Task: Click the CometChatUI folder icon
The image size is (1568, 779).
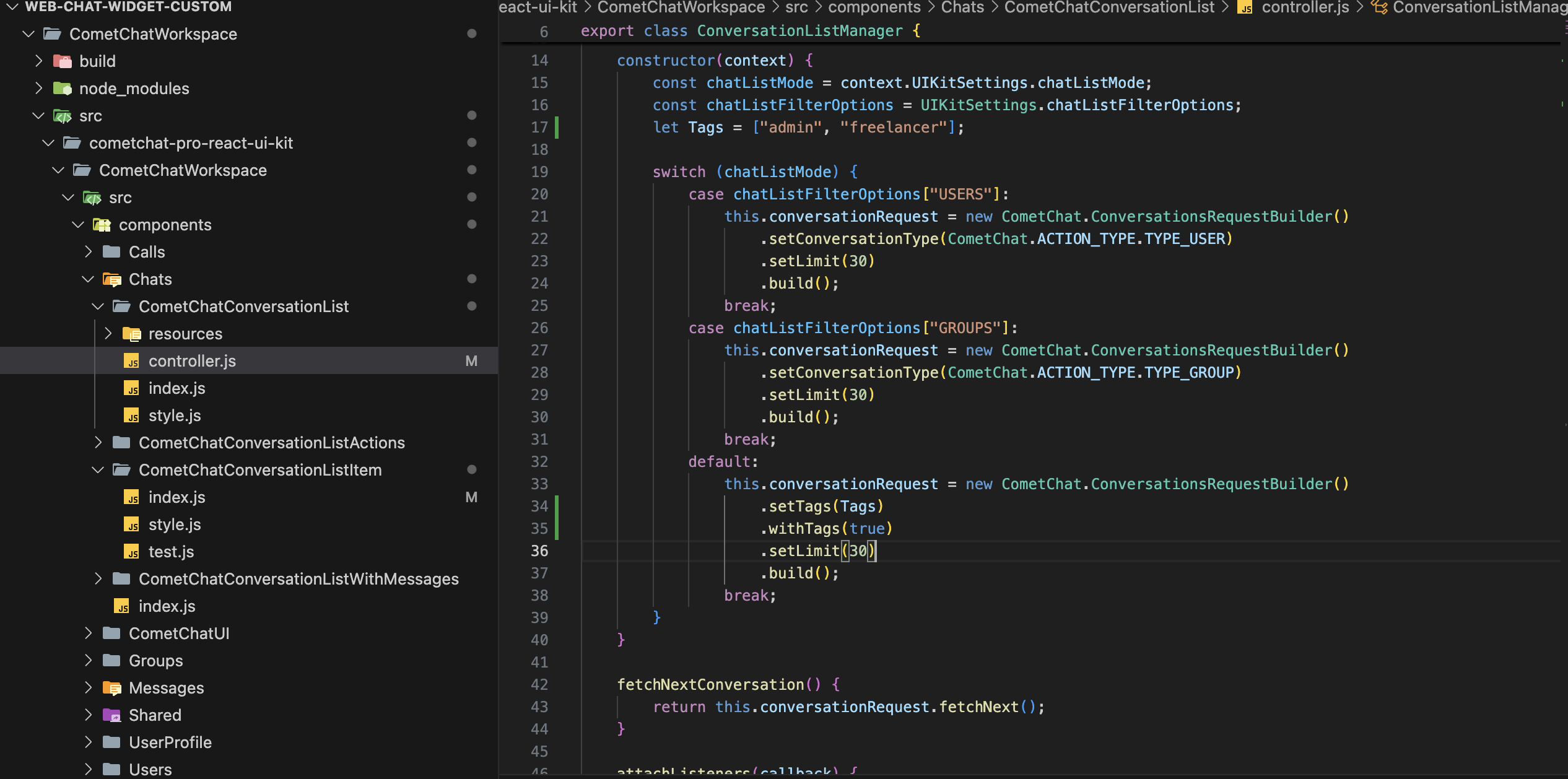Action: (x=112, y=633)
